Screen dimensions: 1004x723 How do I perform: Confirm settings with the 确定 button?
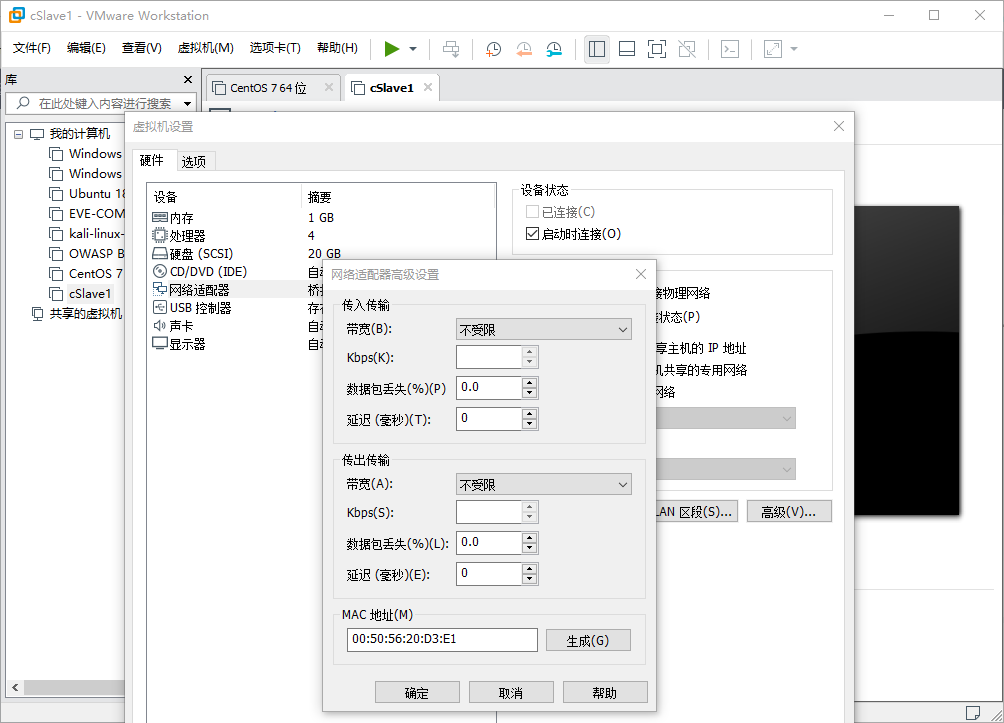(x=417, y=691)
